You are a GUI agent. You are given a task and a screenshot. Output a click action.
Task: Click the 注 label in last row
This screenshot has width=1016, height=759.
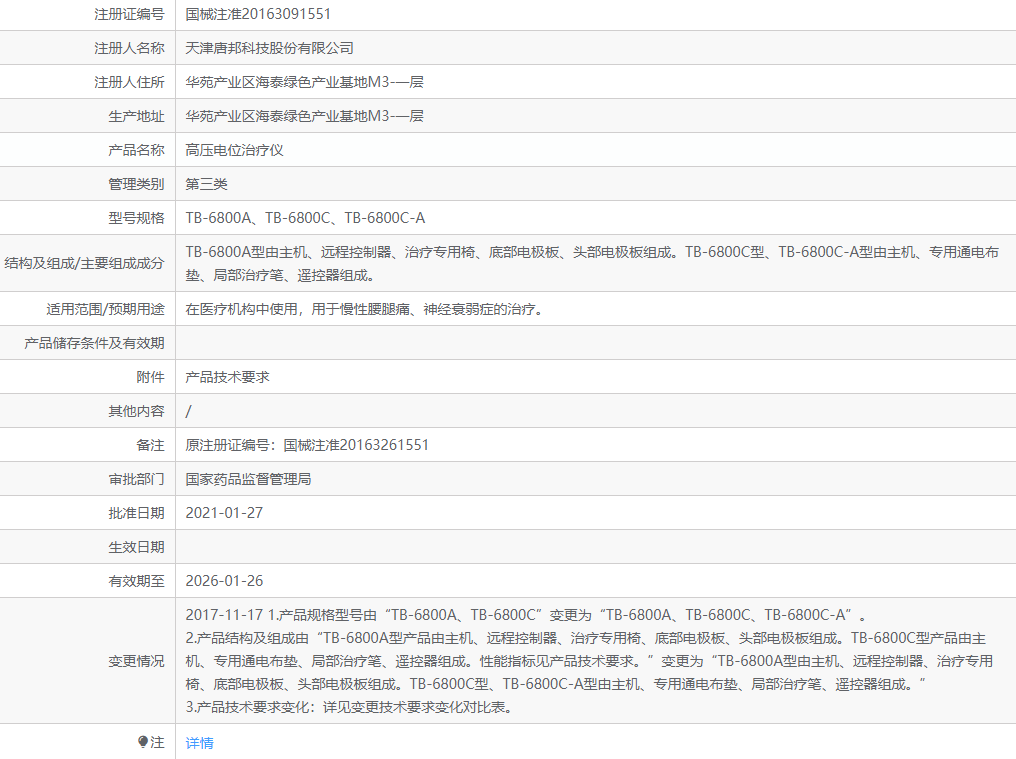[x=157, y=742]
